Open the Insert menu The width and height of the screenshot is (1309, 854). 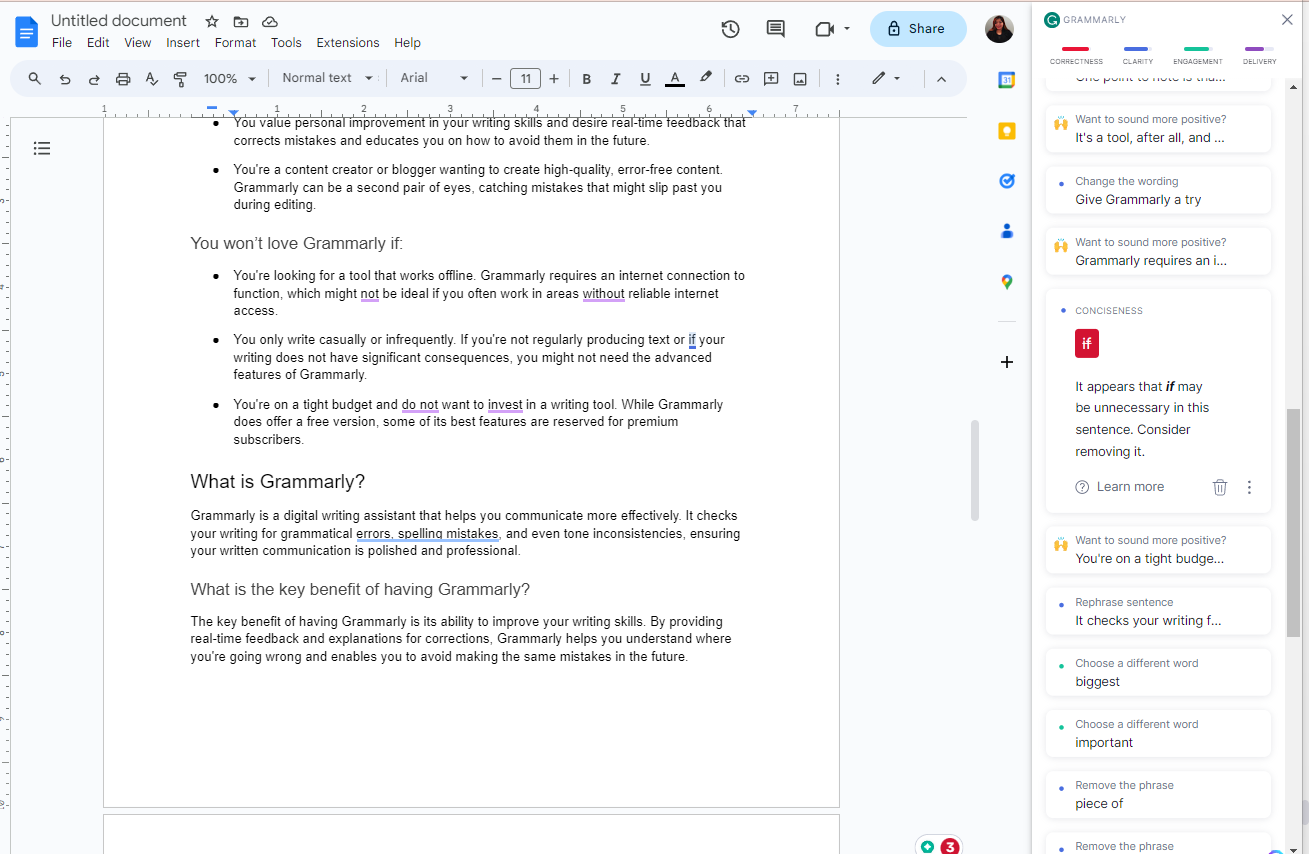tap(183, 43)
